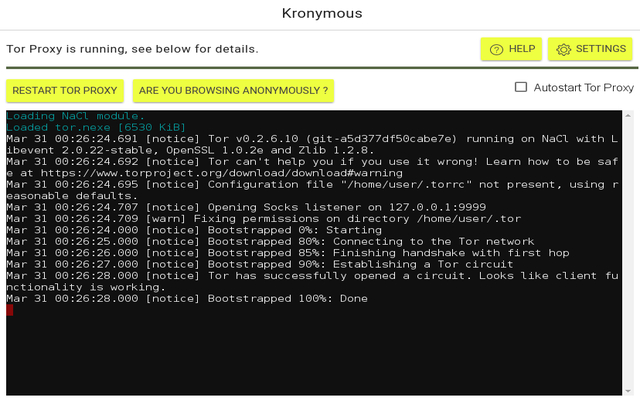The image size is (640, 400).
Task: Click 'Bootstrapped 90%: Establishing a Tor circuit'
Action: 260,264
